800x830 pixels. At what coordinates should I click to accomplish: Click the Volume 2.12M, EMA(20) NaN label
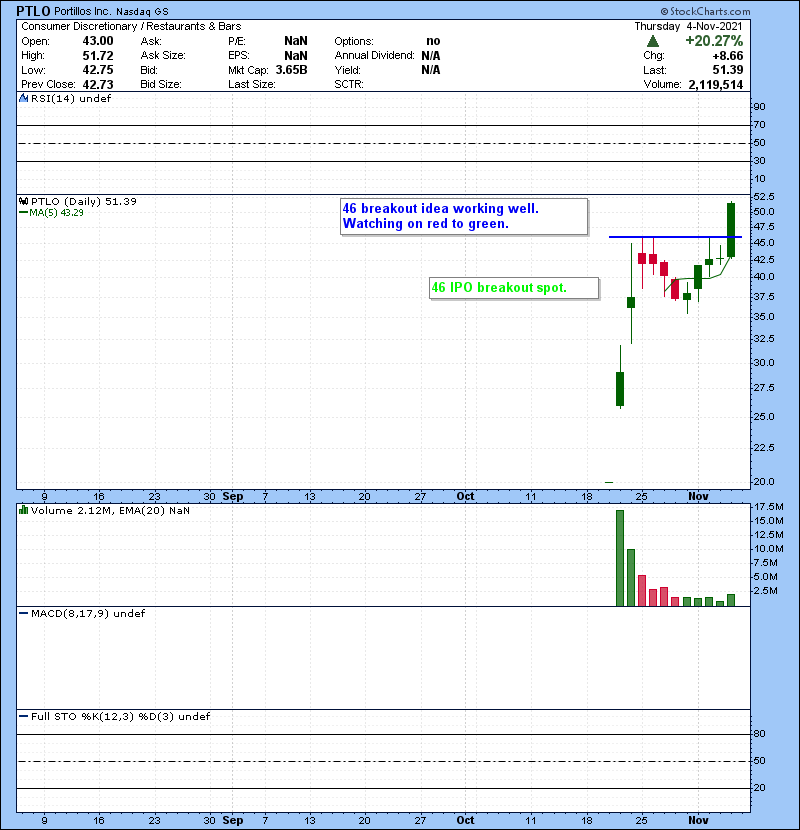[110, 510]
